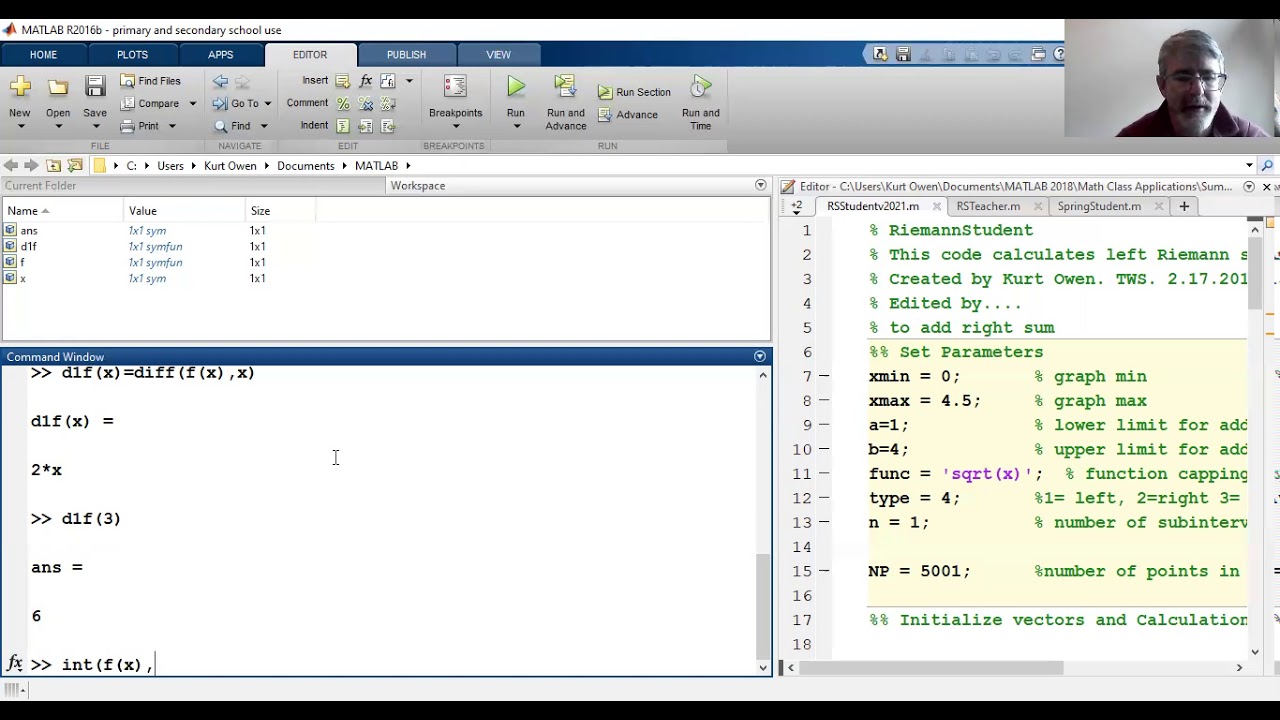Click the New file plus icon

click(x=20, y=88)
